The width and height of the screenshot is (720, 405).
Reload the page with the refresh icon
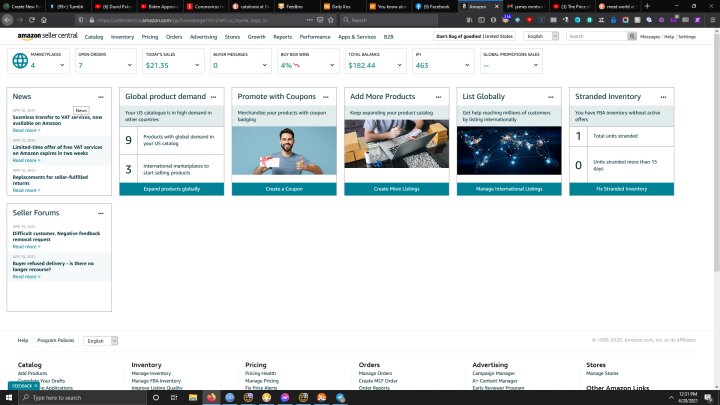pyautogui.click(x=32, y=20)
